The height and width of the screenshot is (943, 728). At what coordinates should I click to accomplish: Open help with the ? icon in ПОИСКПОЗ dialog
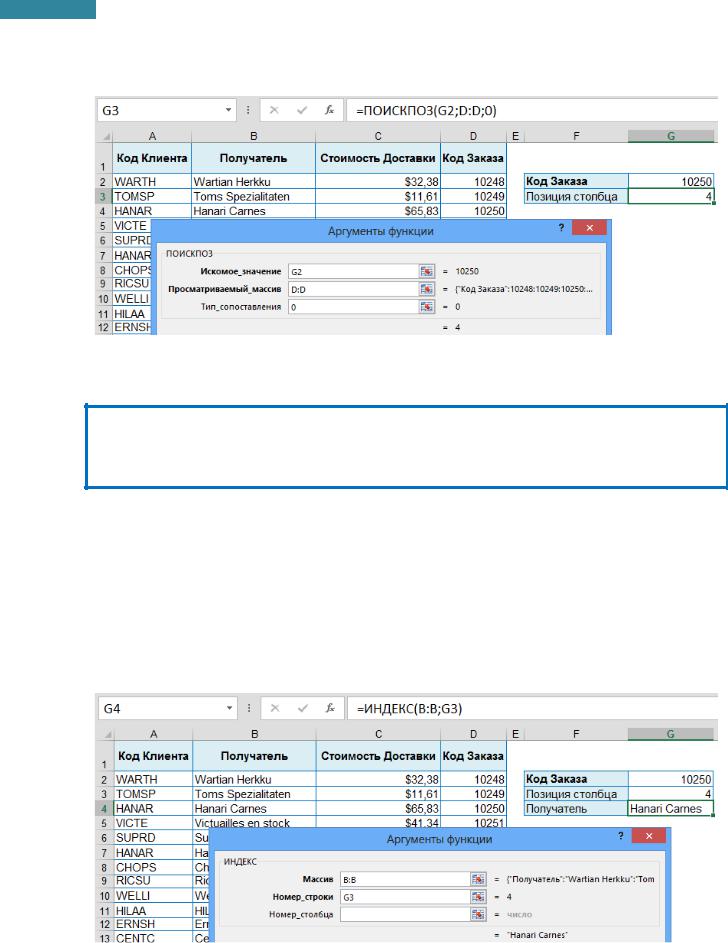pos(561,228)
